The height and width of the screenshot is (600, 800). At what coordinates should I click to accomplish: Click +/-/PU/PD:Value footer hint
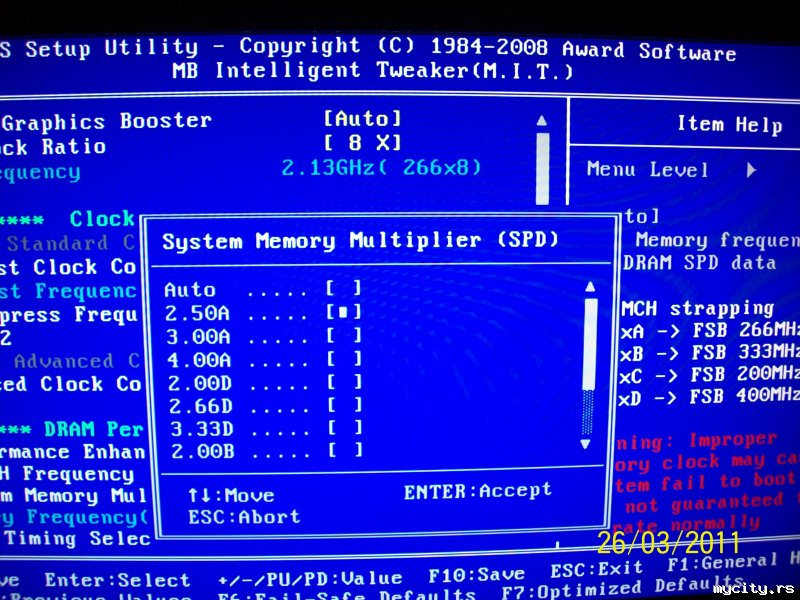pos(310,579)
